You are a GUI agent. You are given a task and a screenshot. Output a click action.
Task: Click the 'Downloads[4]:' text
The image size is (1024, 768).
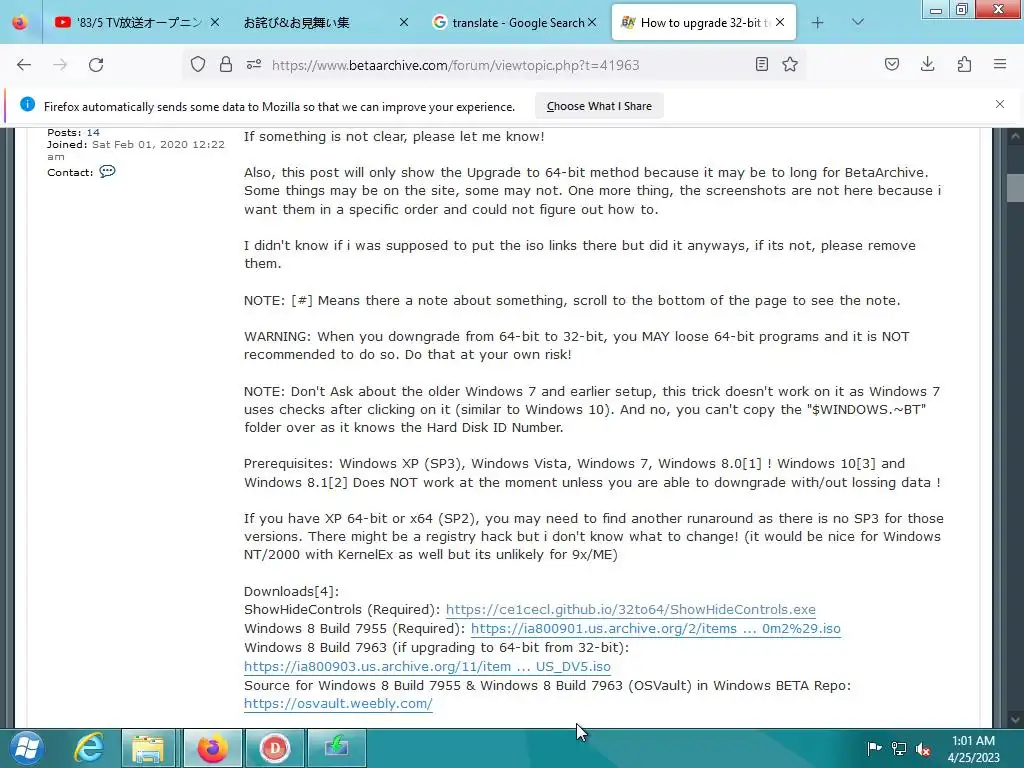(291, 592)
